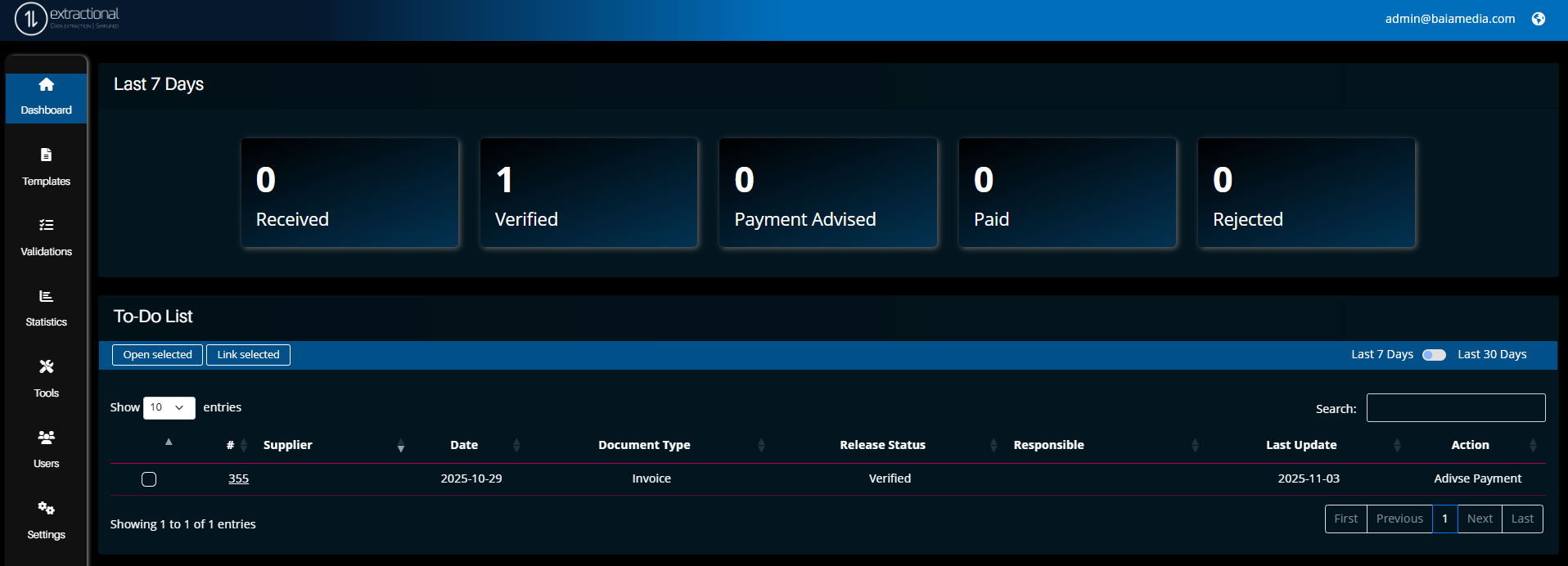Click the globe language icon
1568x566 pixels.
click(x=1539, y=19)
